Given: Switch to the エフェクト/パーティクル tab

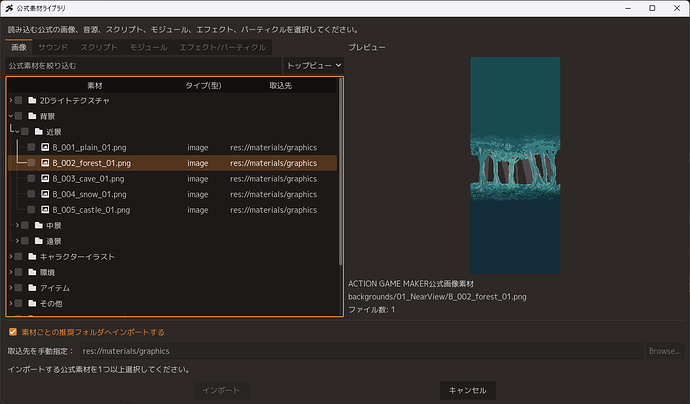Looking at the screenshot, I should [x=223, y=47].
